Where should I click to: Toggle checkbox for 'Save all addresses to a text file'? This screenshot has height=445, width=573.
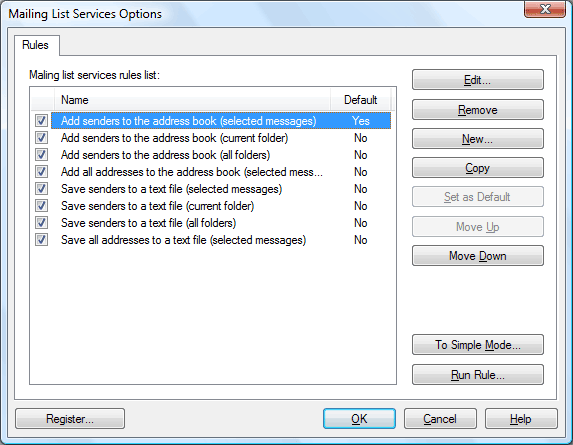click(x=41, y=240)
